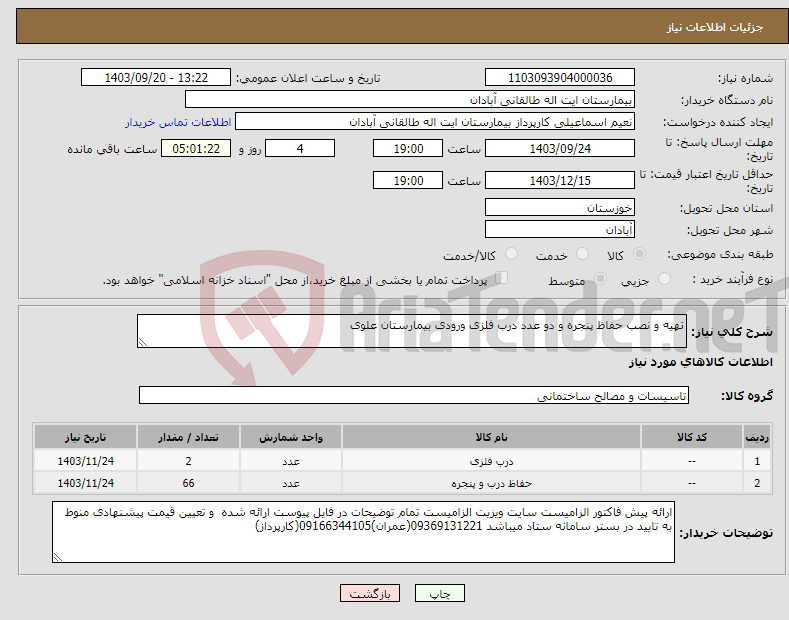Click the need number field 1103093904000036
Screen dimensions: 789x620
[x=560, y=78]
